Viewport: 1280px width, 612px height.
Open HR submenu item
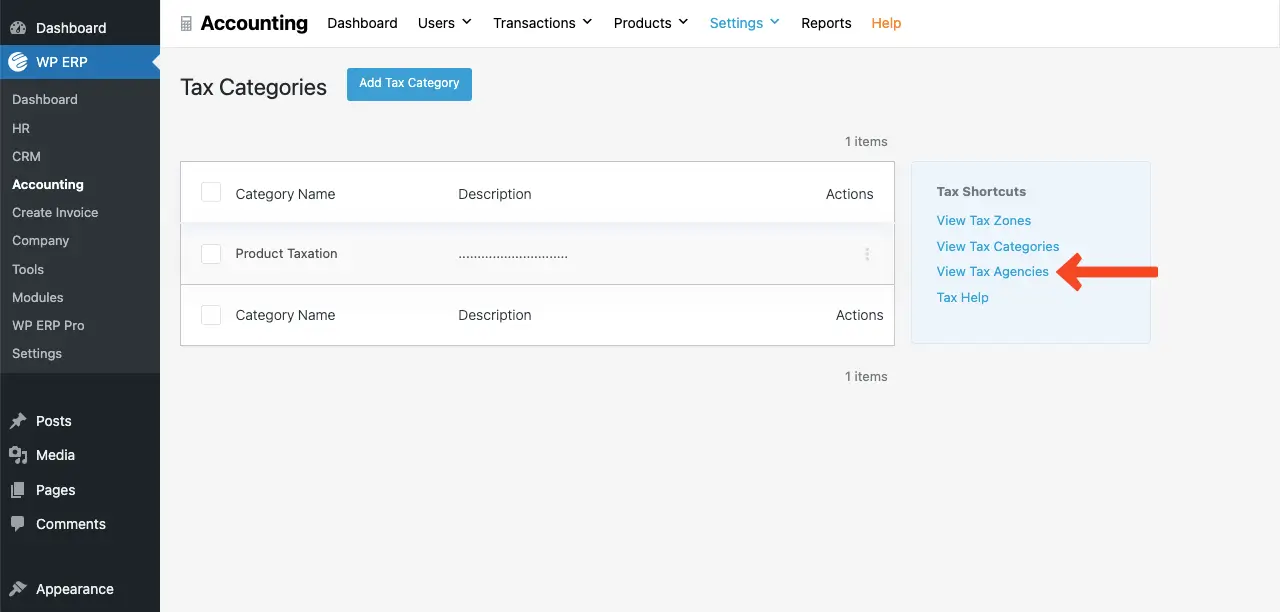(x=21, y=128)
